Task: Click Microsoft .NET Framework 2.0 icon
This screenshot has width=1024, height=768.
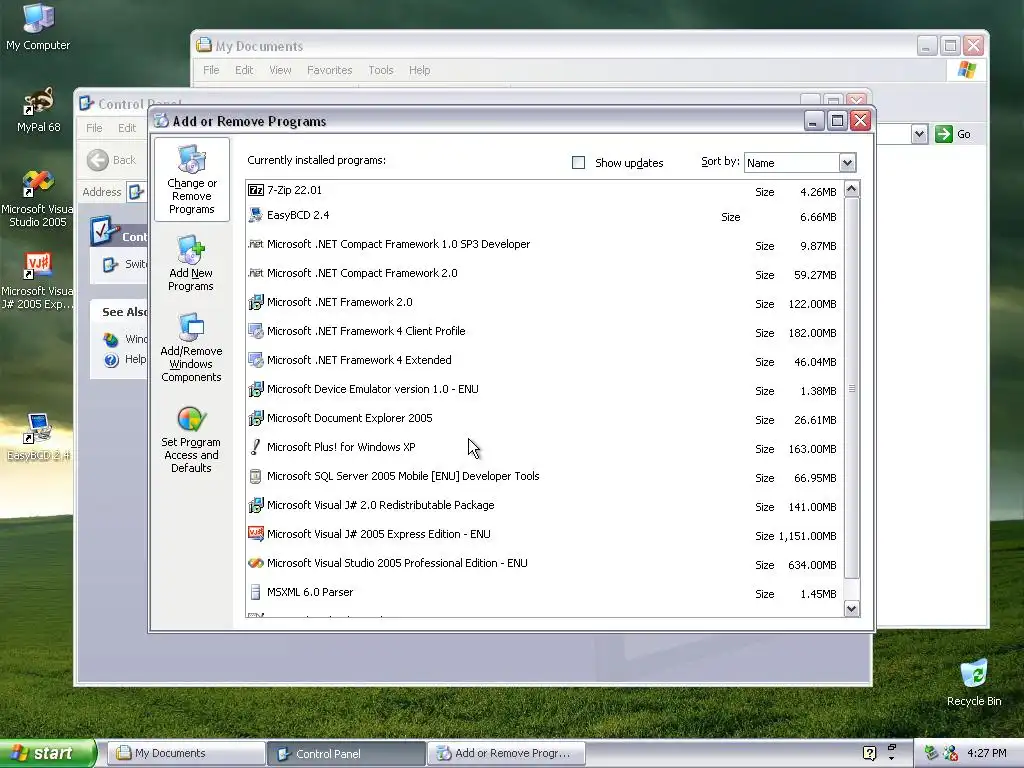Action: (x=256, y=302)
